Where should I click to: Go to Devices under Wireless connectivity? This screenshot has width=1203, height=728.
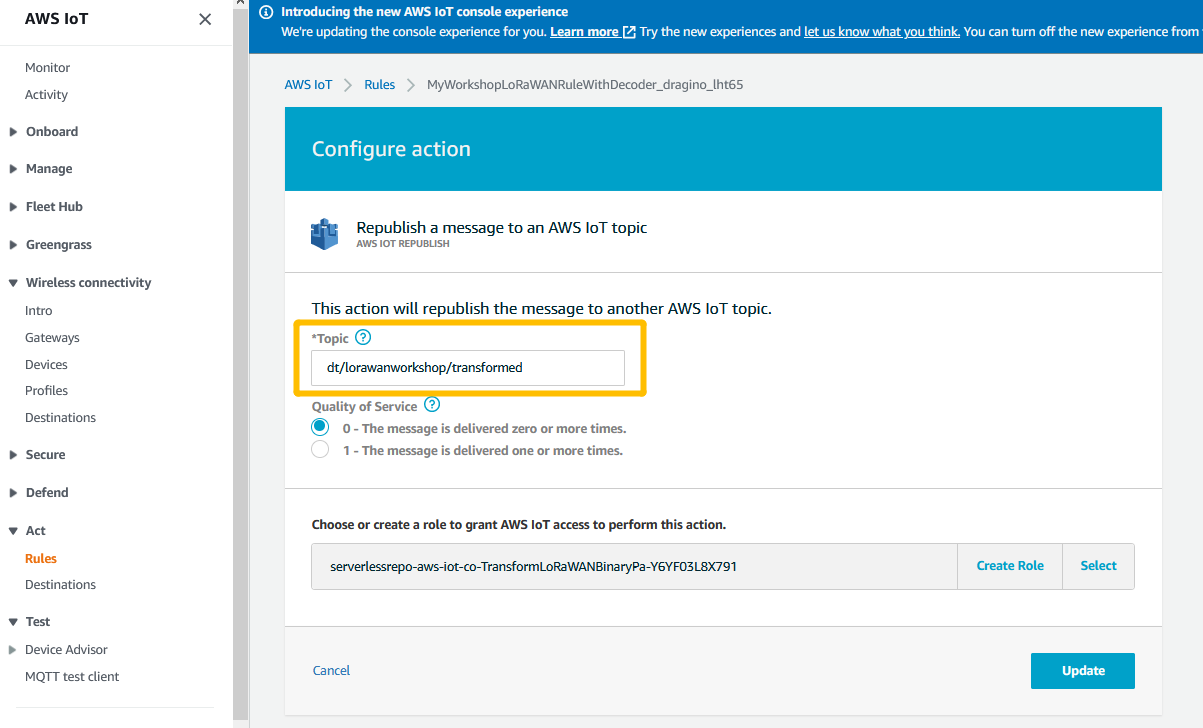point(46,365)
